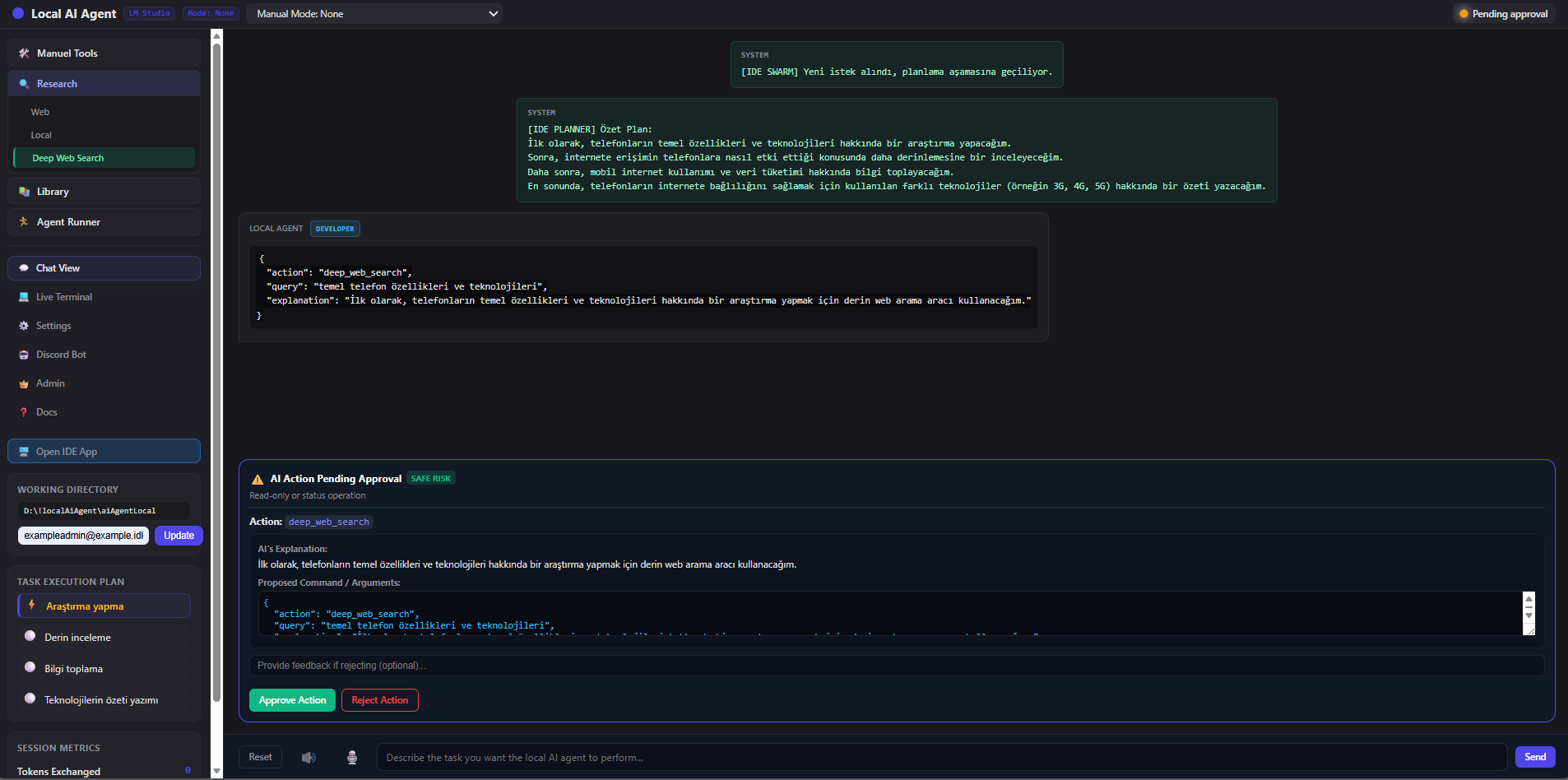Click the Admin crown icon
Viewport: 1568px width, 780px height.
[24, 383]
